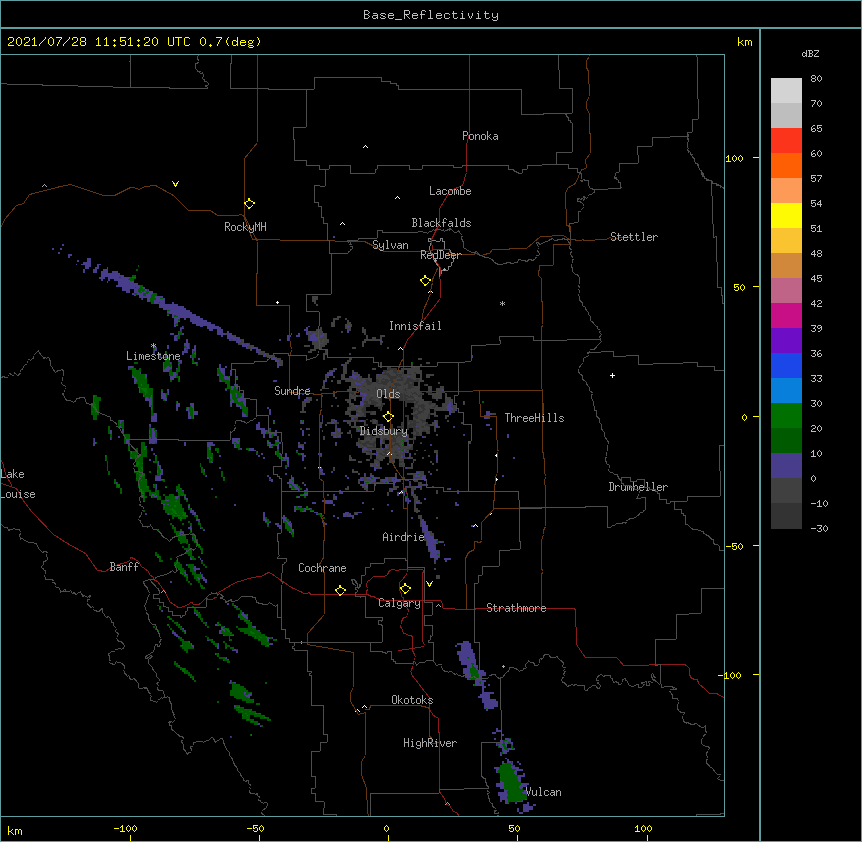Click the dBZ legend heading
Screen dimensions: 862x842
(x=810, y=54)
